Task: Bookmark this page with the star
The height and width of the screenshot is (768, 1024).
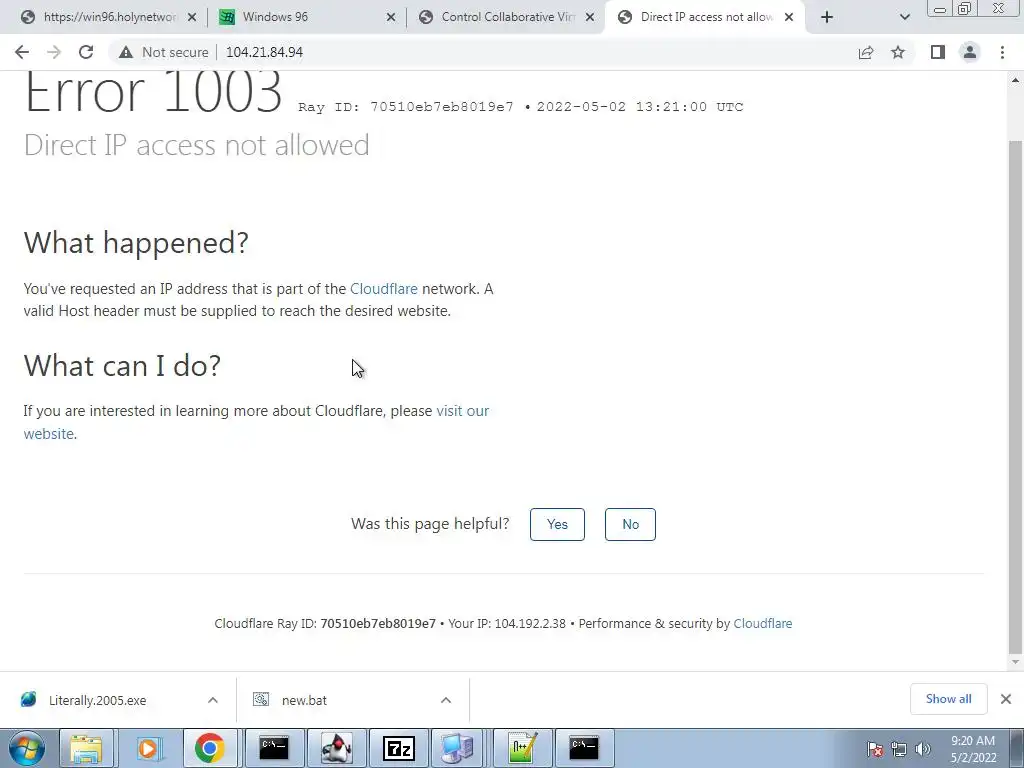Action: click(x=898, y=52)
